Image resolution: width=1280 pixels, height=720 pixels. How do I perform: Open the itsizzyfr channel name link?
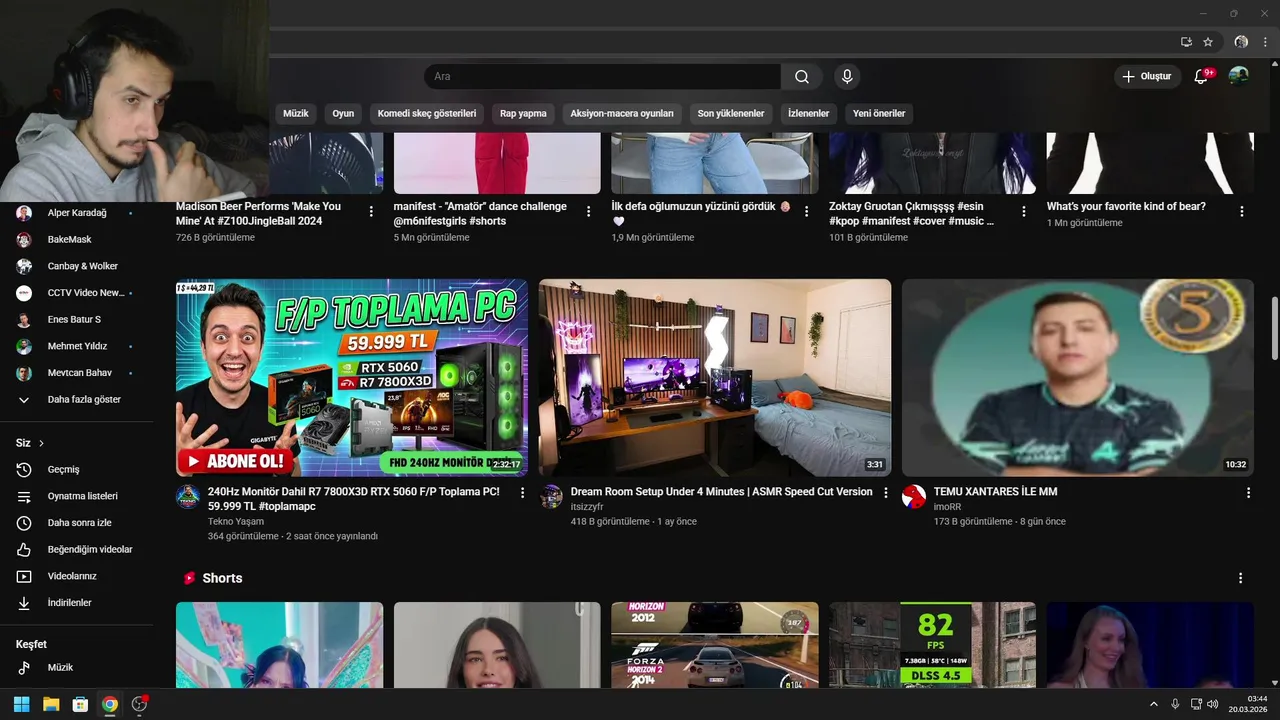pyautogui.click(x=587, y=507)
